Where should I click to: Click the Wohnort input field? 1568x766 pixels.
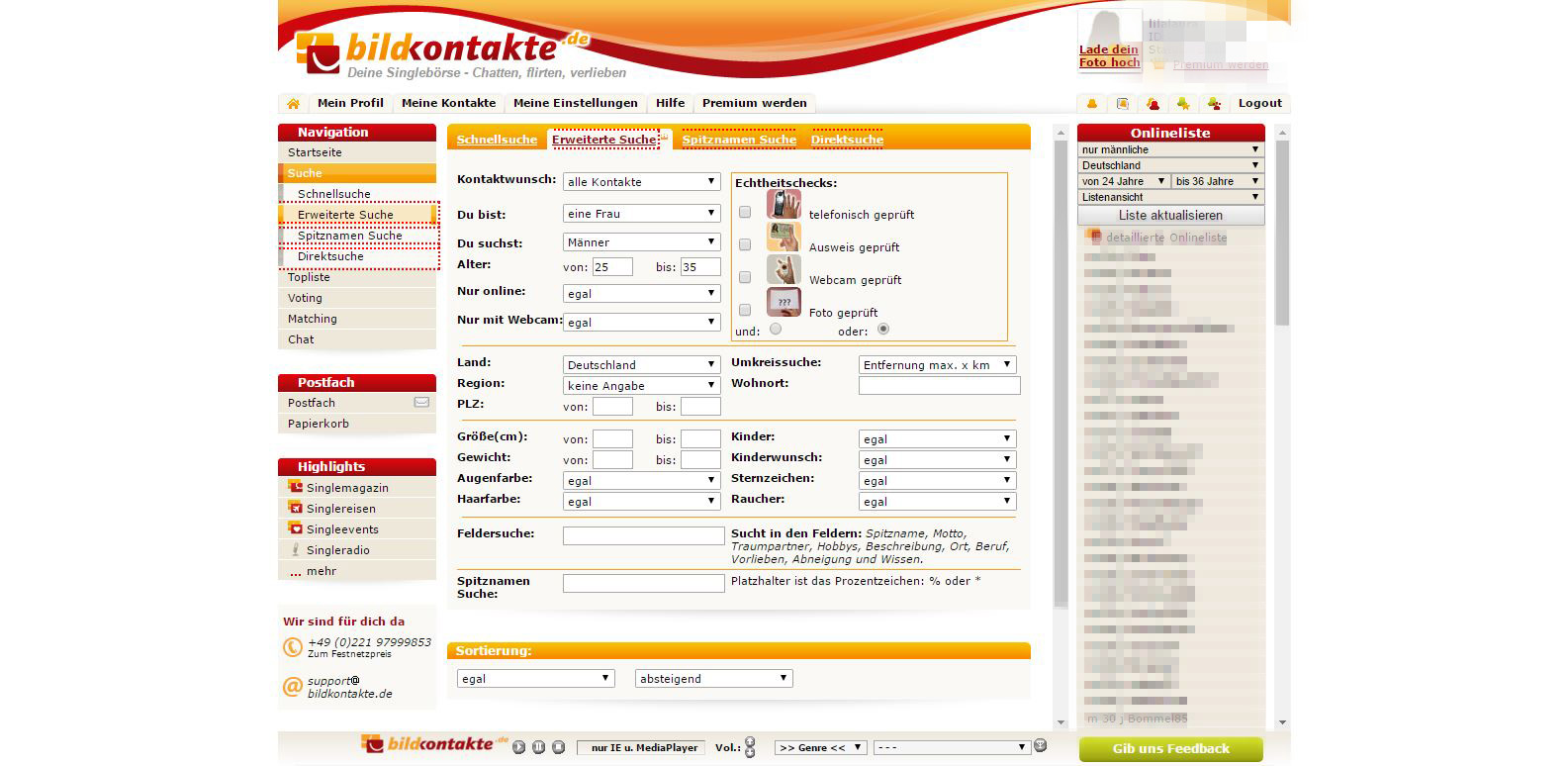pos(939,386)
